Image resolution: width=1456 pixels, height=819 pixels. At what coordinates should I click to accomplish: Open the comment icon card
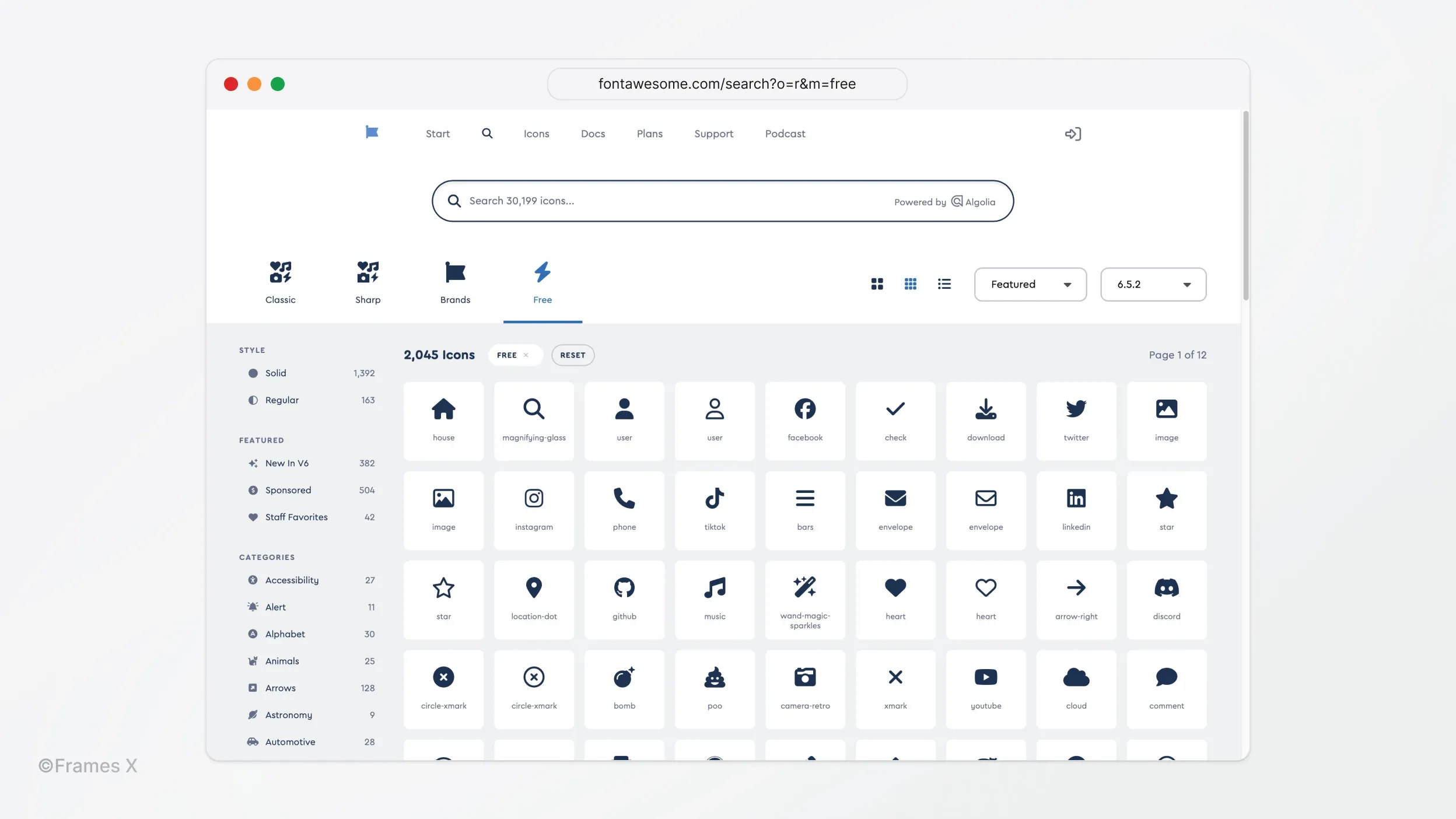tap(1167, 689)
